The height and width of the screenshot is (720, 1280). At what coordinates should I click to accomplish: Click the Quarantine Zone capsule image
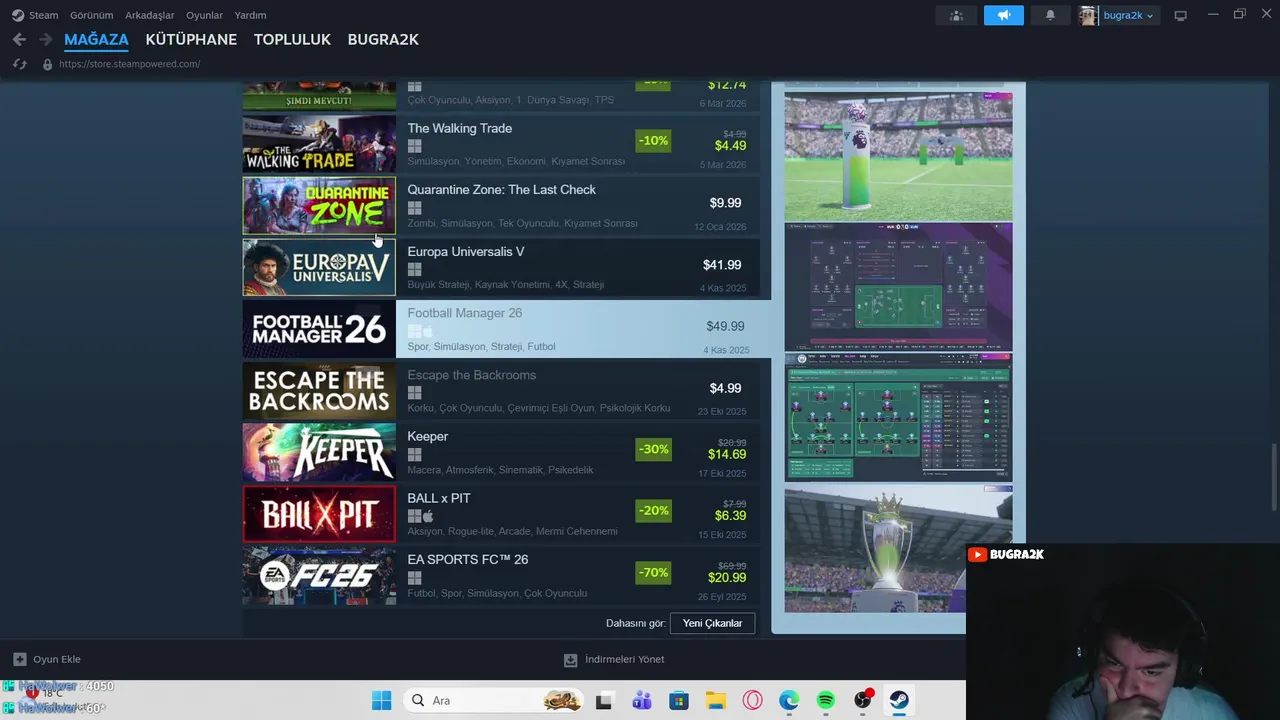click(x=319, y=206)
